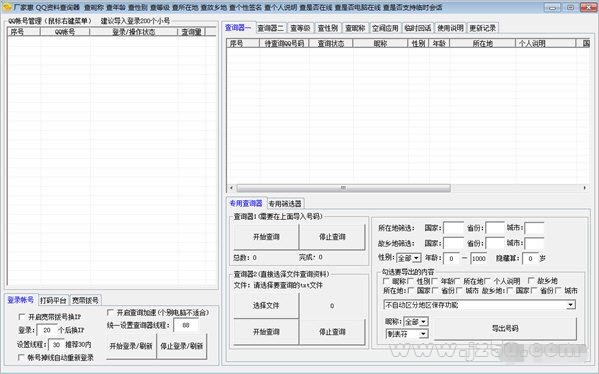The width and height of the screenshot is (599, 374).
Task: Click 故乡地筛选 国家 input field
Action: [x=453, y=243]
